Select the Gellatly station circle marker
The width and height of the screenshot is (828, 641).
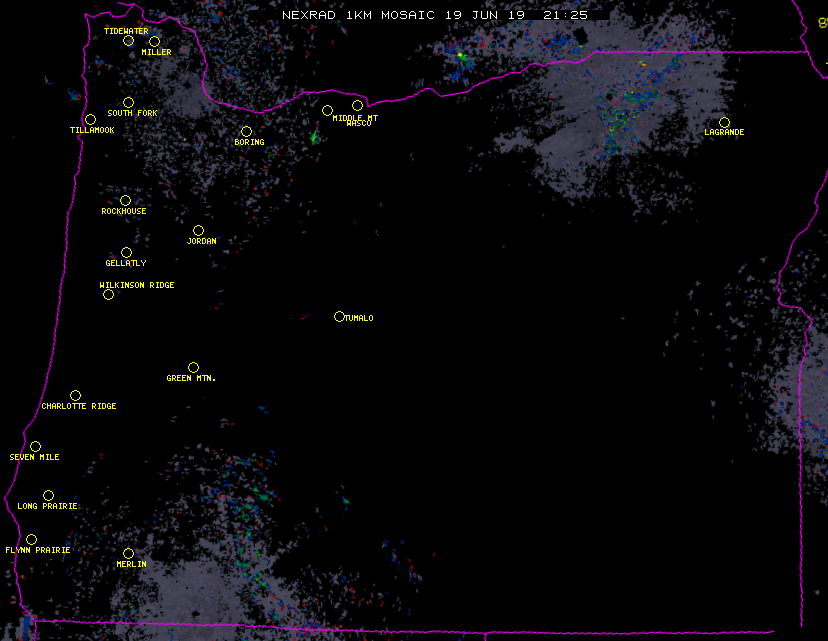(126, 252)
